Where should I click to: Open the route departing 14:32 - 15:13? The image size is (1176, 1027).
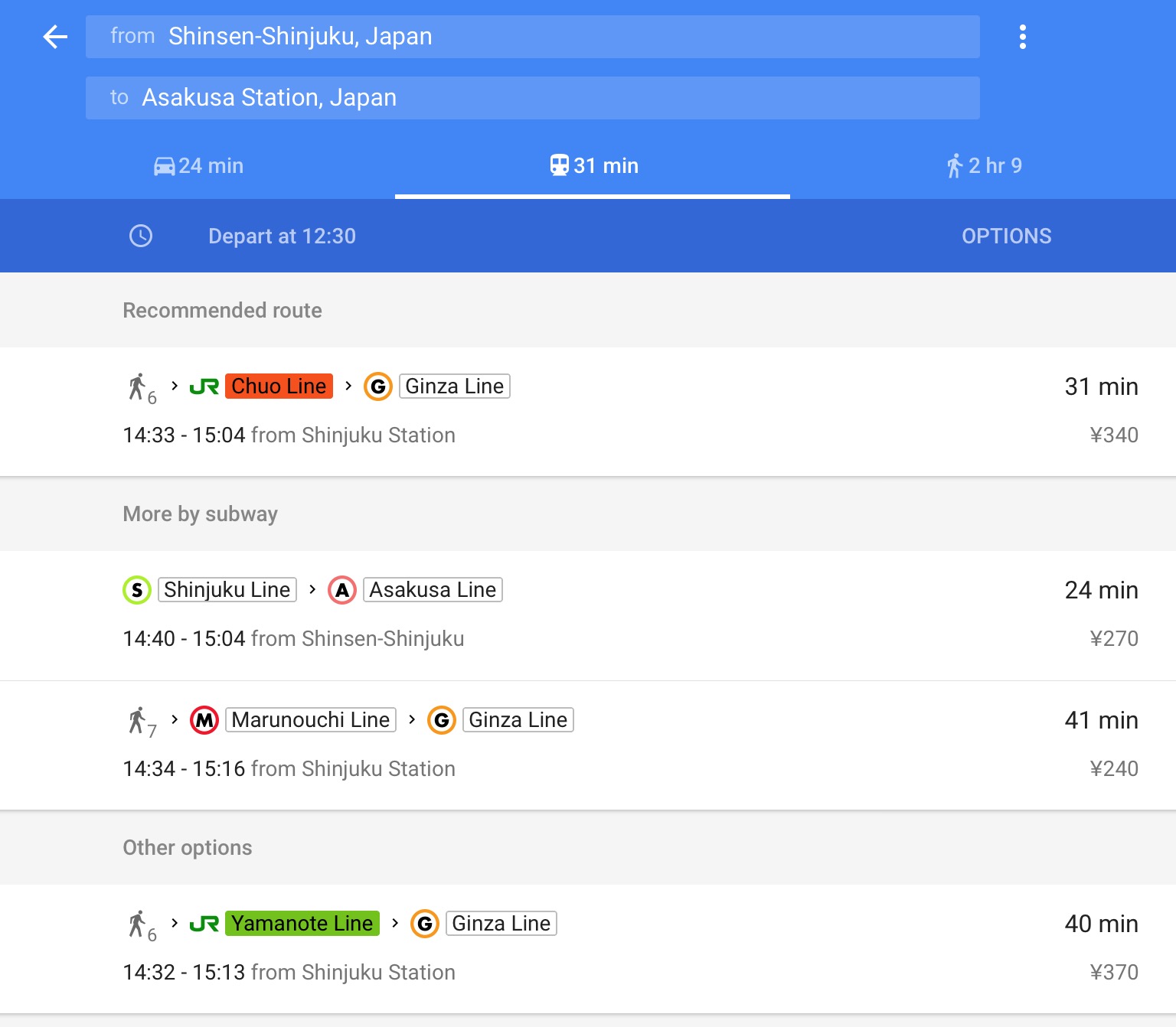(x=588, y=949)
